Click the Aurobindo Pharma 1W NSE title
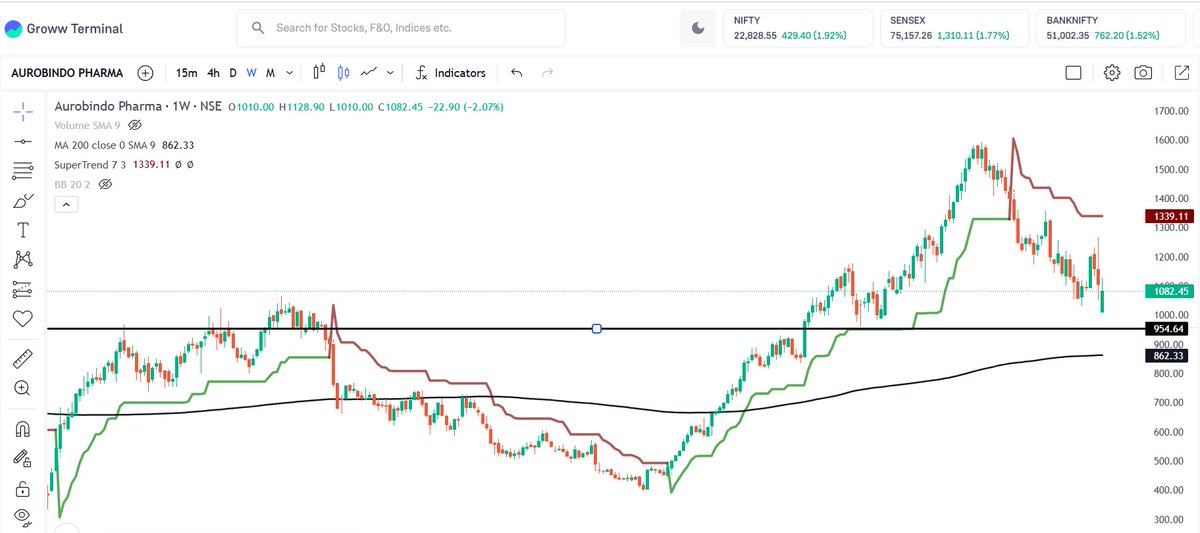The width and height of the screenshot is (1200, 533). tap(138, 106)
